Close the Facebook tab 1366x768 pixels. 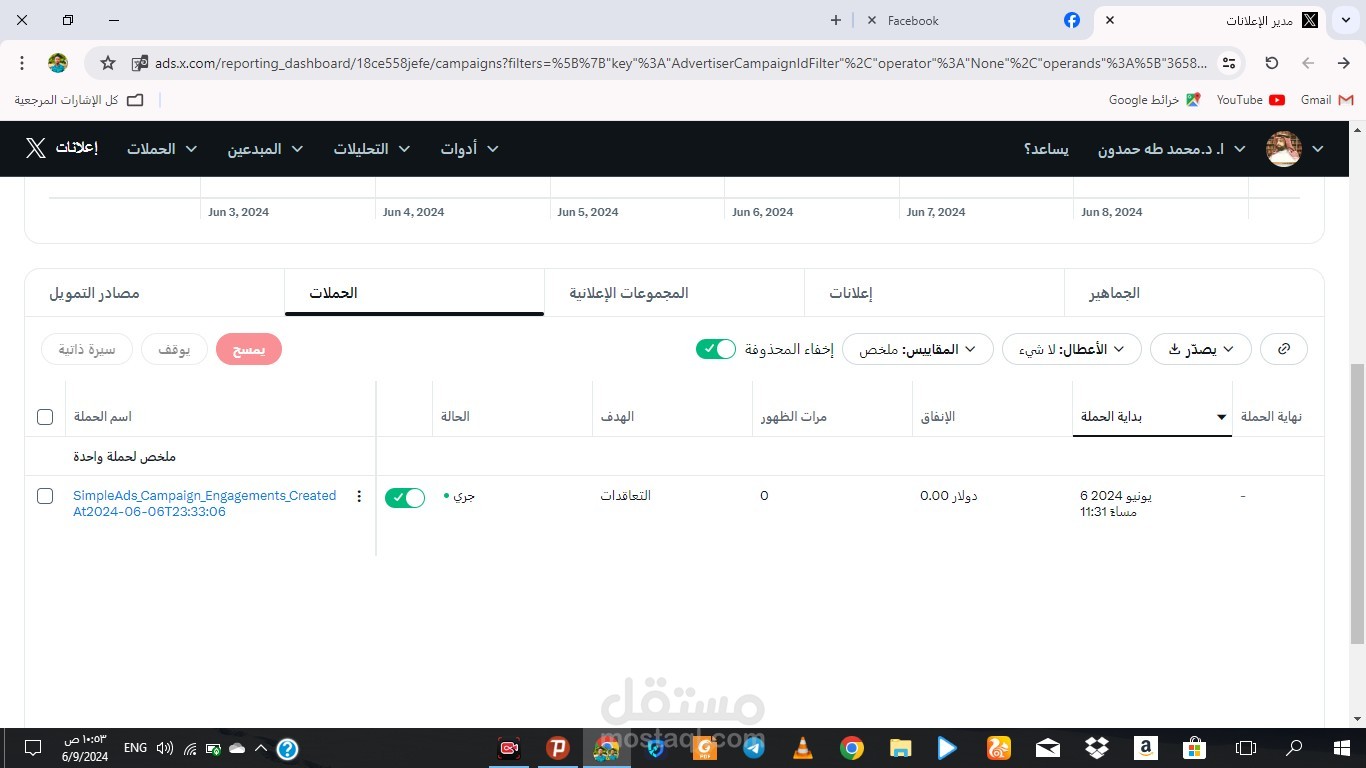[872, 20]
